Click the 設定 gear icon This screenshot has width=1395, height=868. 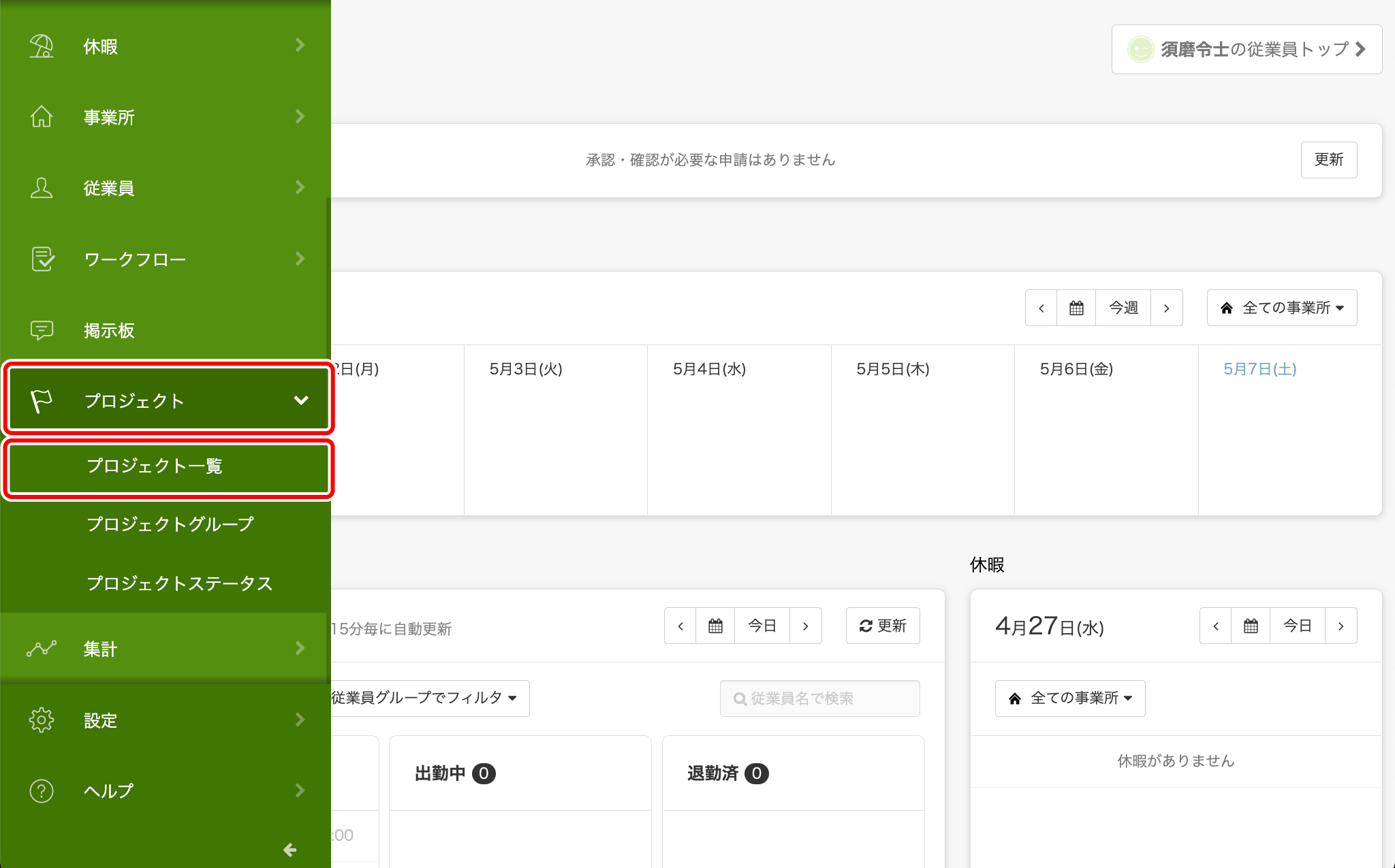(x=42, y=720)
